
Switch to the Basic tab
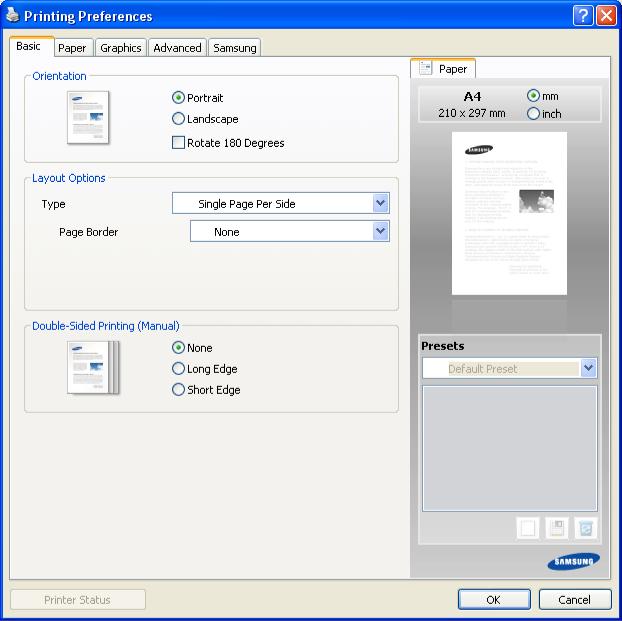31,46
